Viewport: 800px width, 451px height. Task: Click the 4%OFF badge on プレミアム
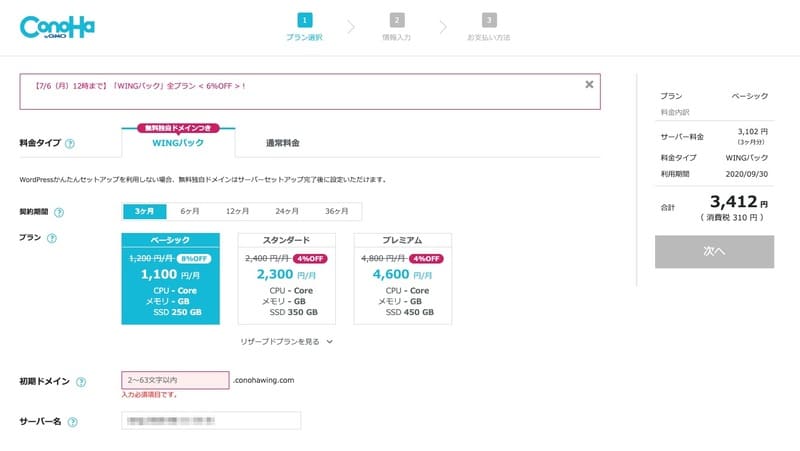[426, 259]
